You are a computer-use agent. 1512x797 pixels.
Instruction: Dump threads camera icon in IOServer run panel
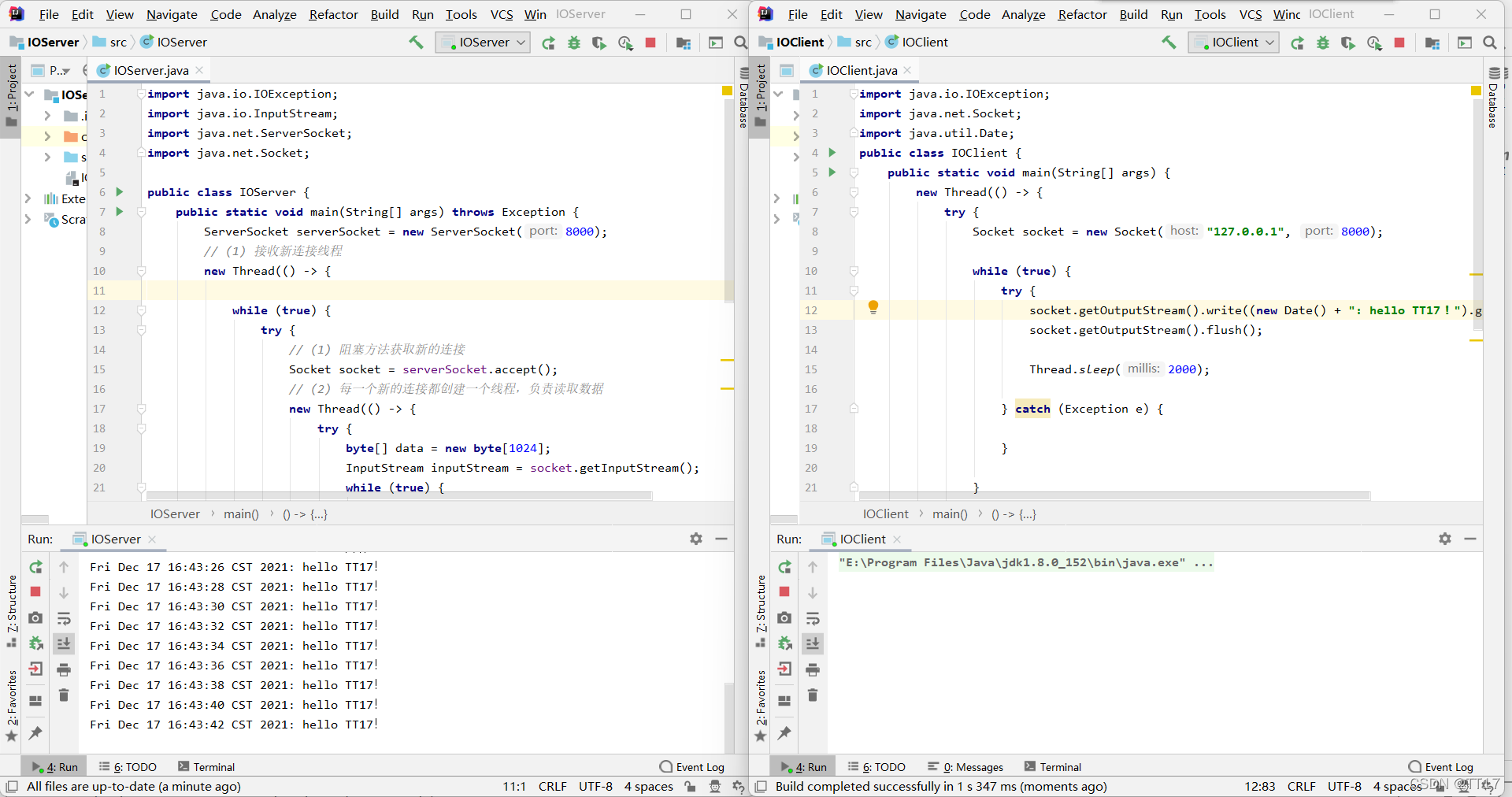coord(35,618)
